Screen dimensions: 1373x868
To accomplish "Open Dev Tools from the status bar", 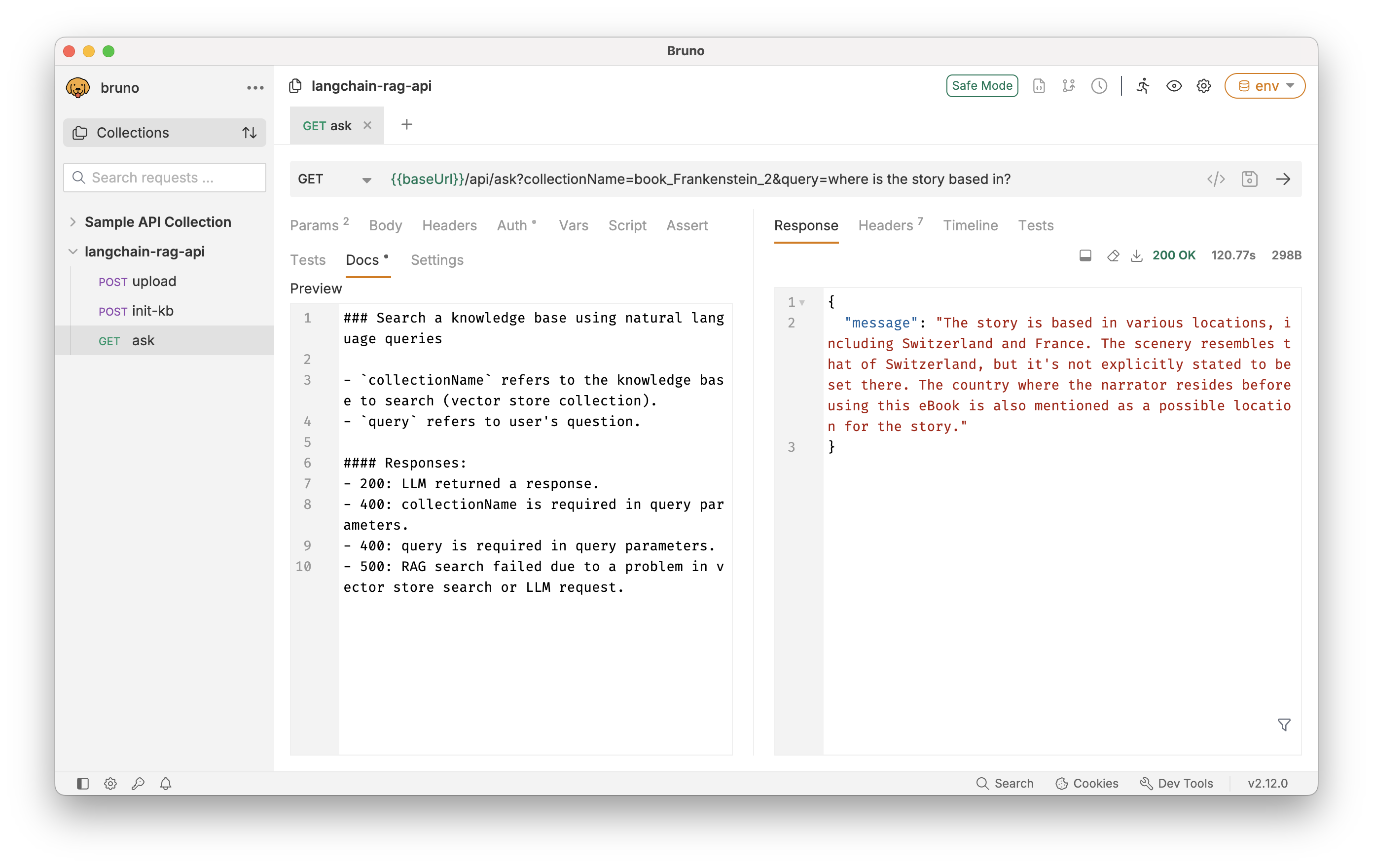I will (x=1176, y=783).
